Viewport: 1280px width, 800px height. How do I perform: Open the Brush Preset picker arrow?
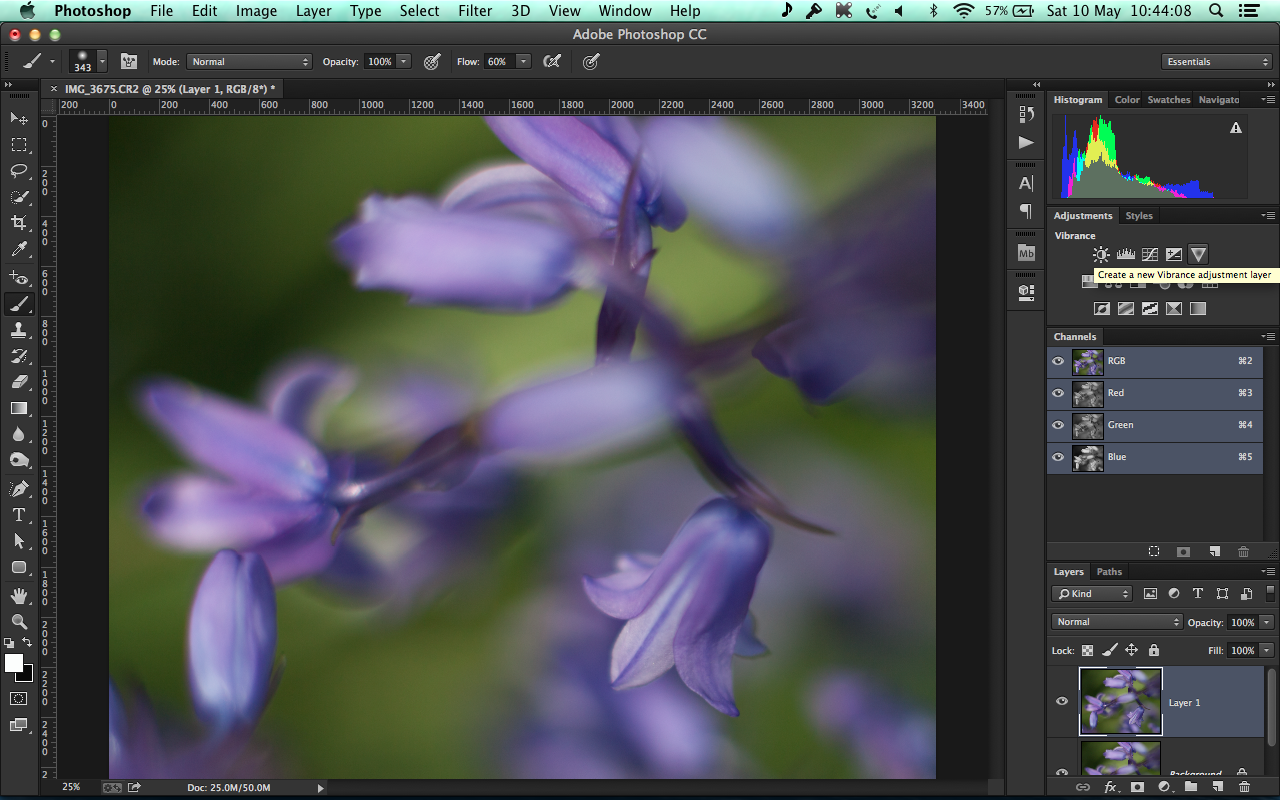coord(102,62)
